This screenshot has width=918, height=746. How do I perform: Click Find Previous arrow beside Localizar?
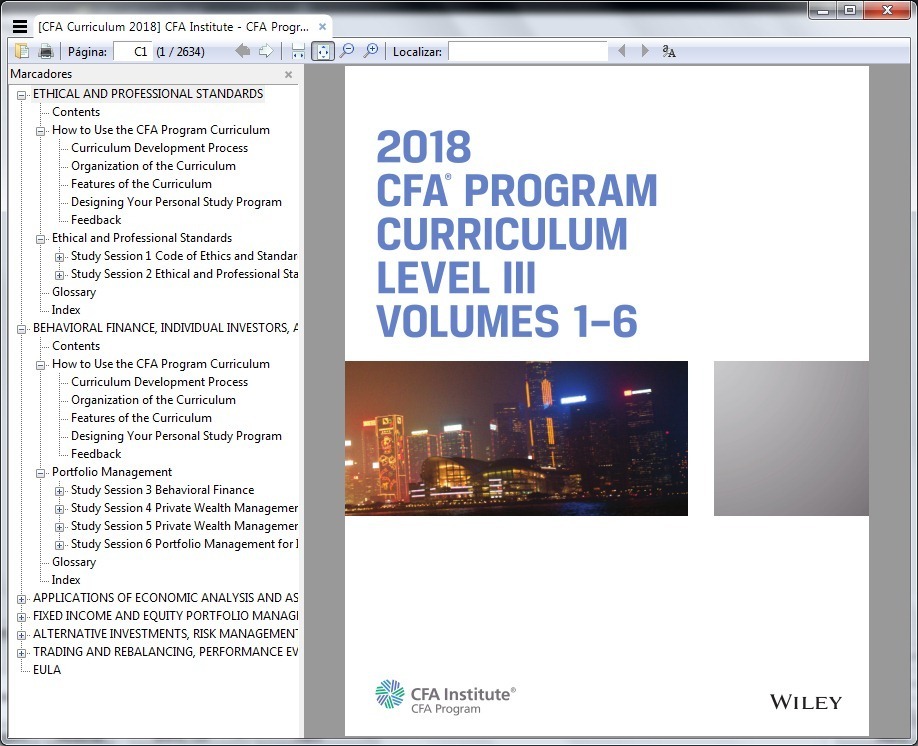[x=622, y=51]
